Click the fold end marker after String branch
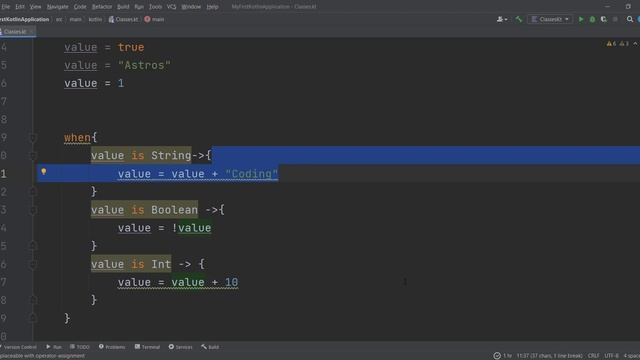 point(33,191)
